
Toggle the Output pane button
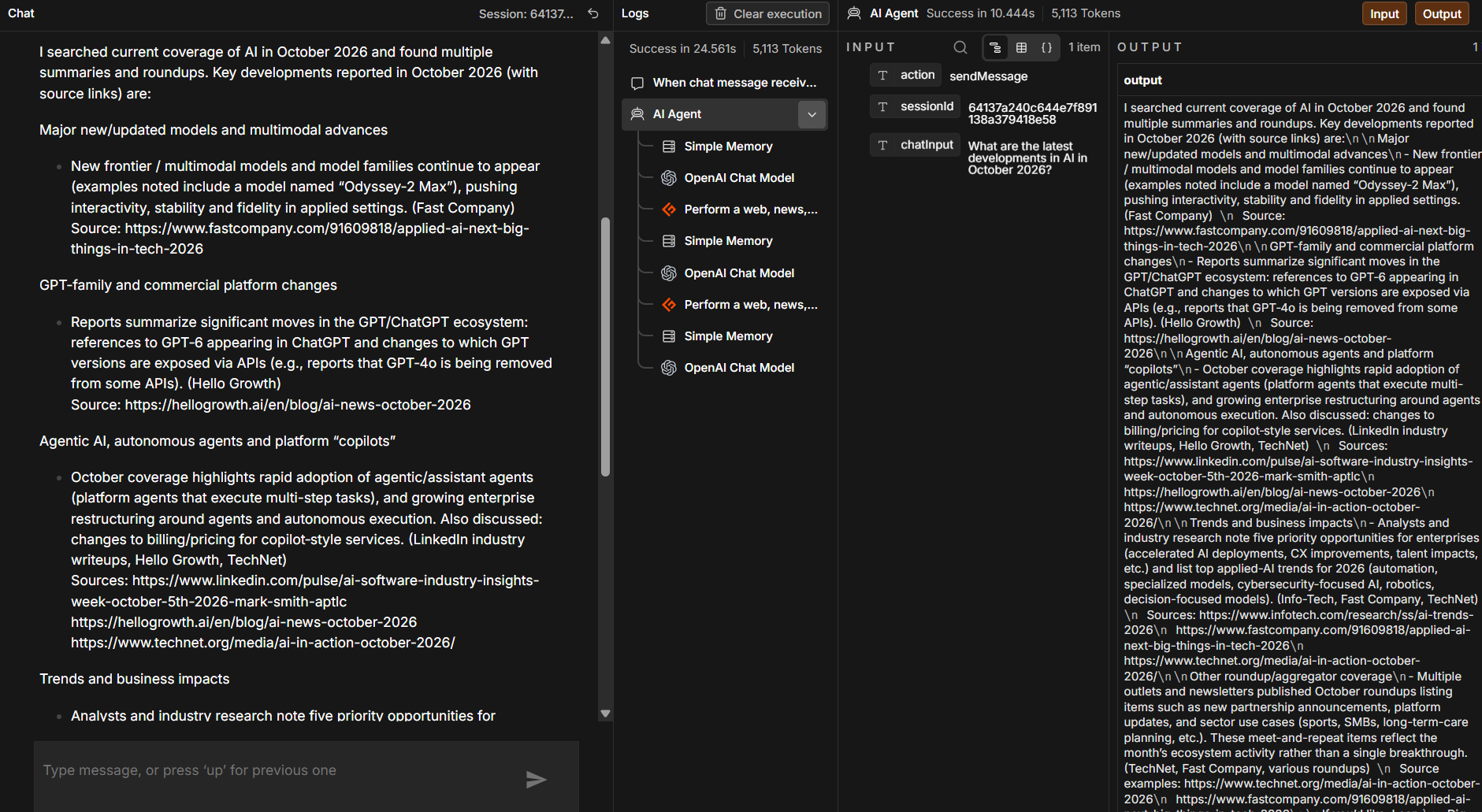1442,13
